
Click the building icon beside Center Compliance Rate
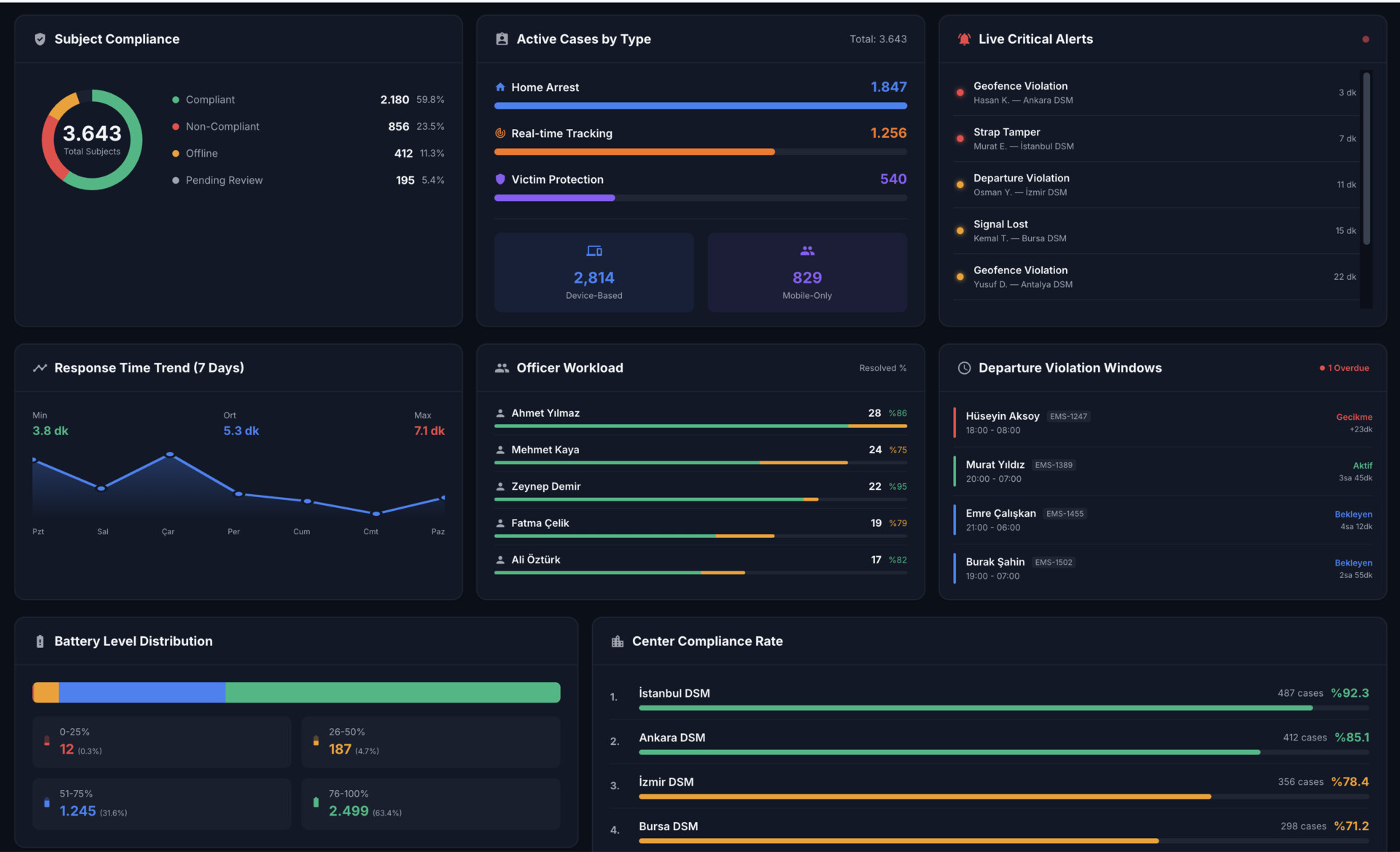point(618,641)
